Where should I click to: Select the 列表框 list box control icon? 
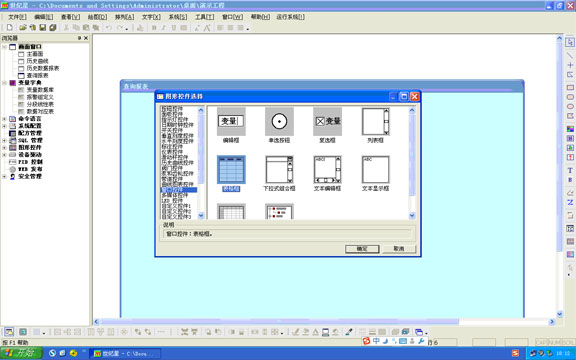375,121
